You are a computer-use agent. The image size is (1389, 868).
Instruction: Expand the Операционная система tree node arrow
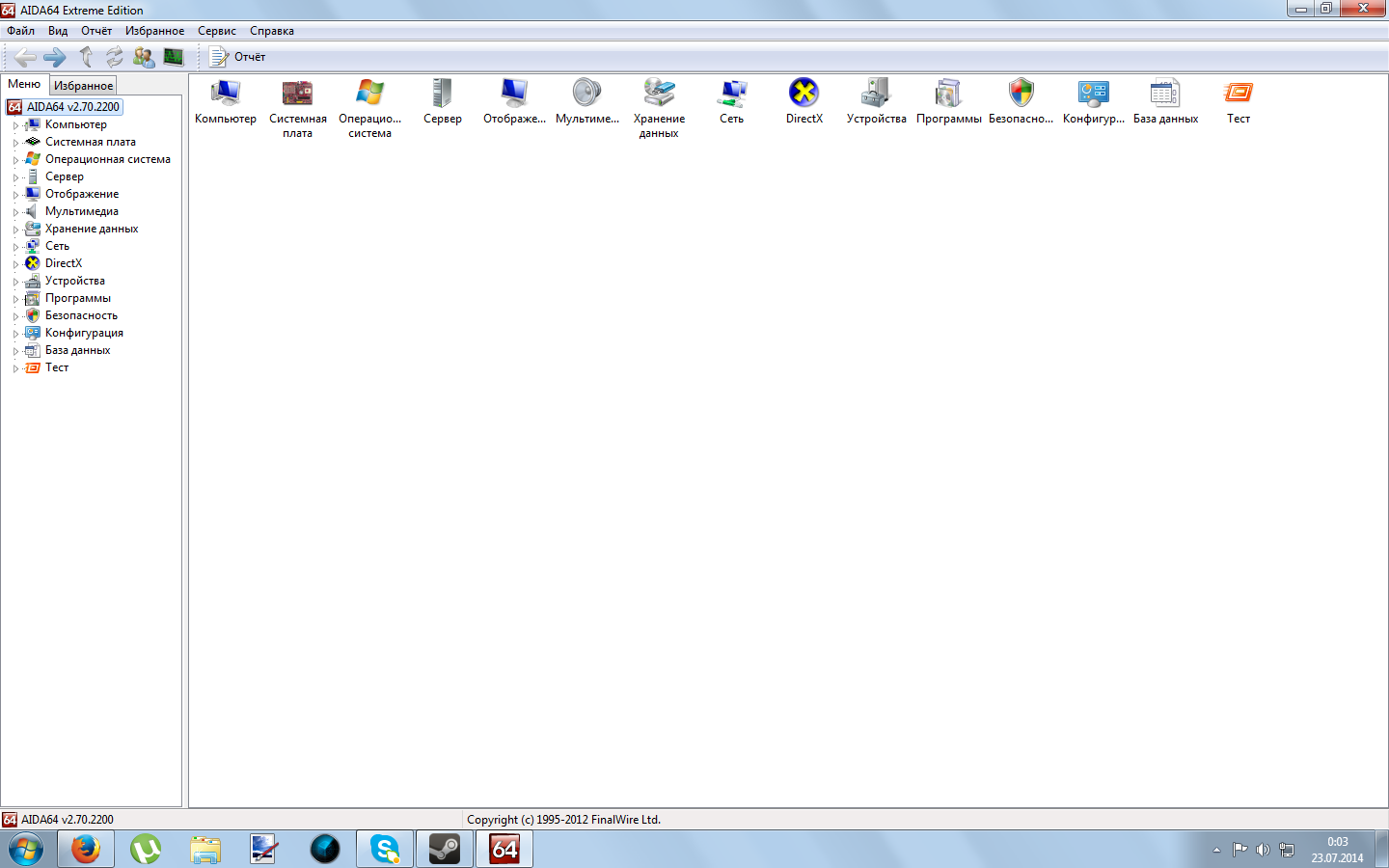(15, 160)
